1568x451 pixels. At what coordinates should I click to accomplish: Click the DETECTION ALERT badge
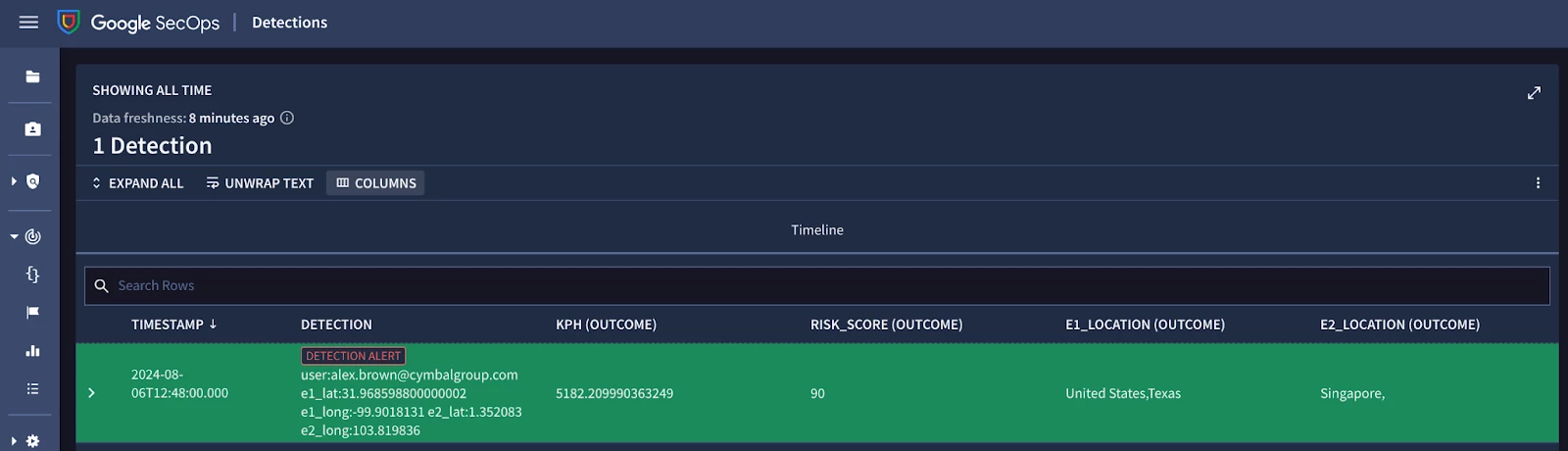[353, 356]
